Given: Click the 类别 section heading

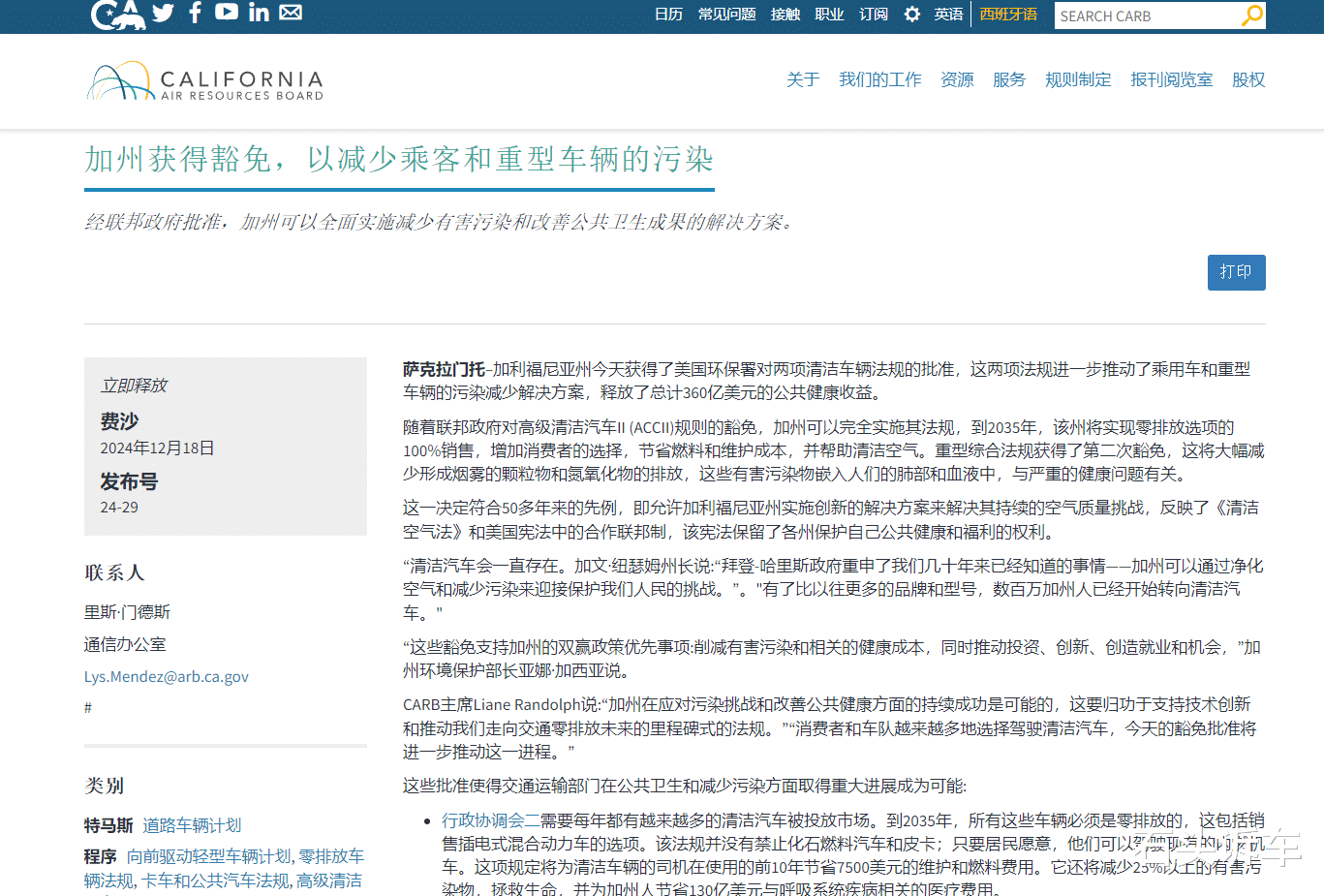Looking at the screenshot, I should click(105, 786).
